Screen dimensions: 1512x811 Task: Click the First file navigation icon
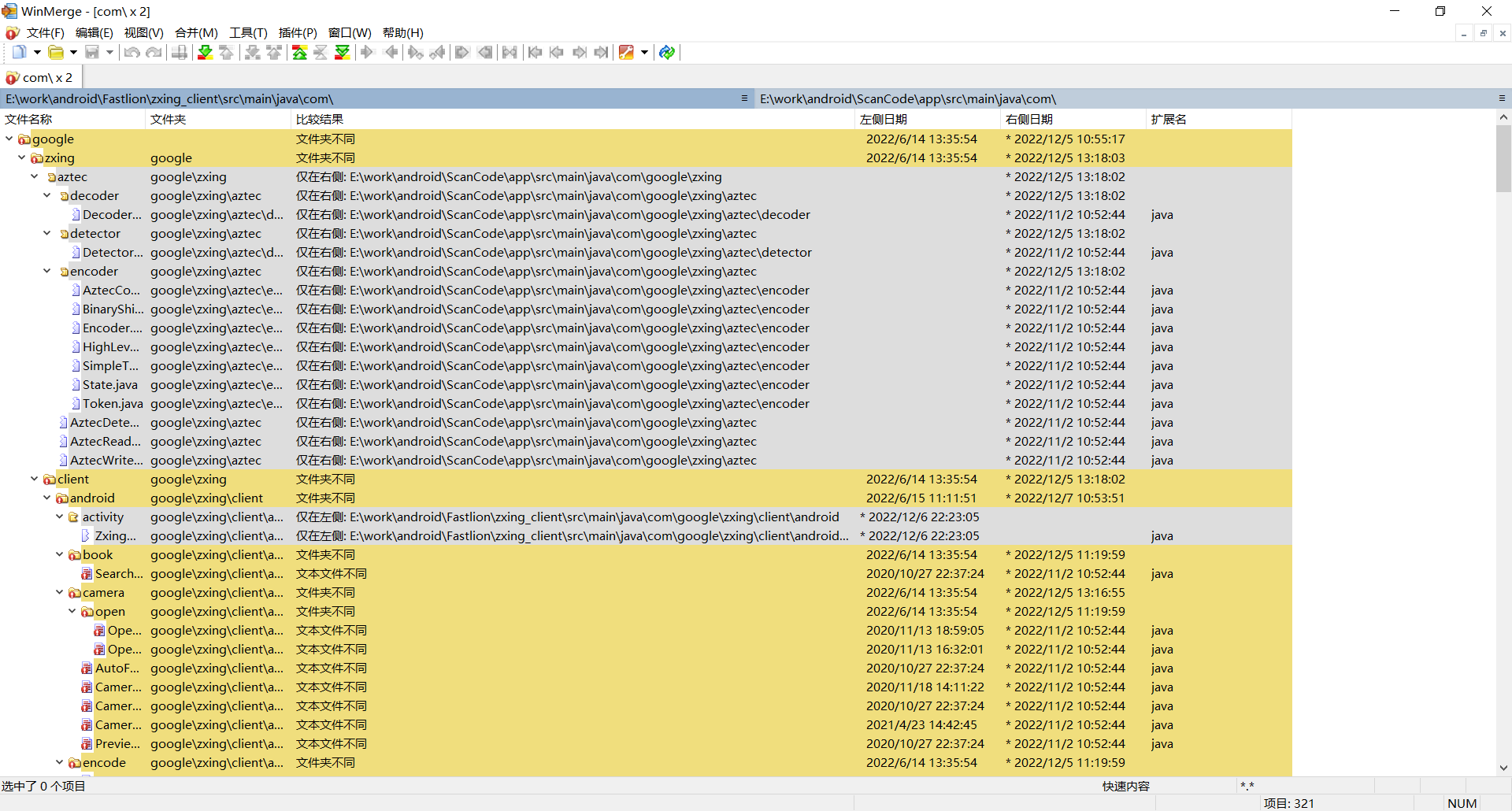(x=535, y=52)
